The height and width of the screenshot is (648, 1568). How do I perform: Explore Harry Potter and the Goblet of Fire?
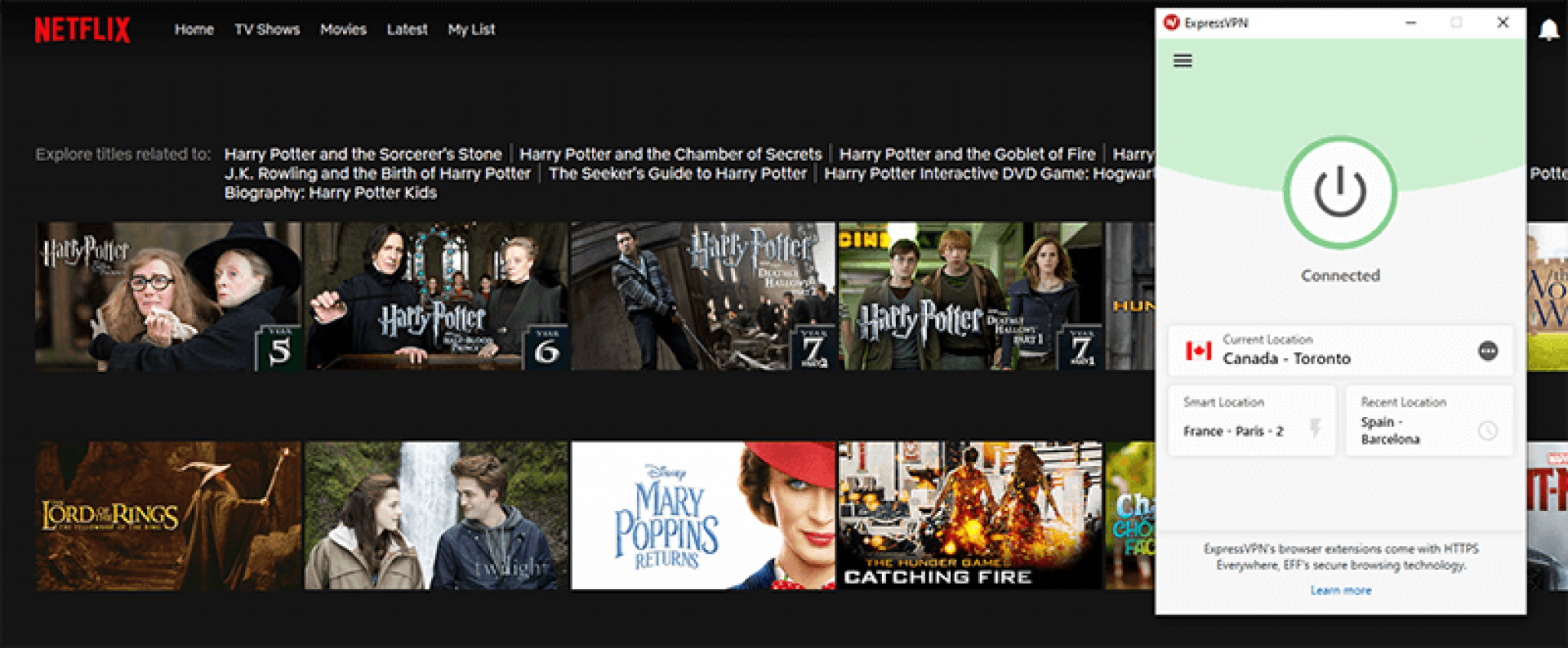point(967,154)
